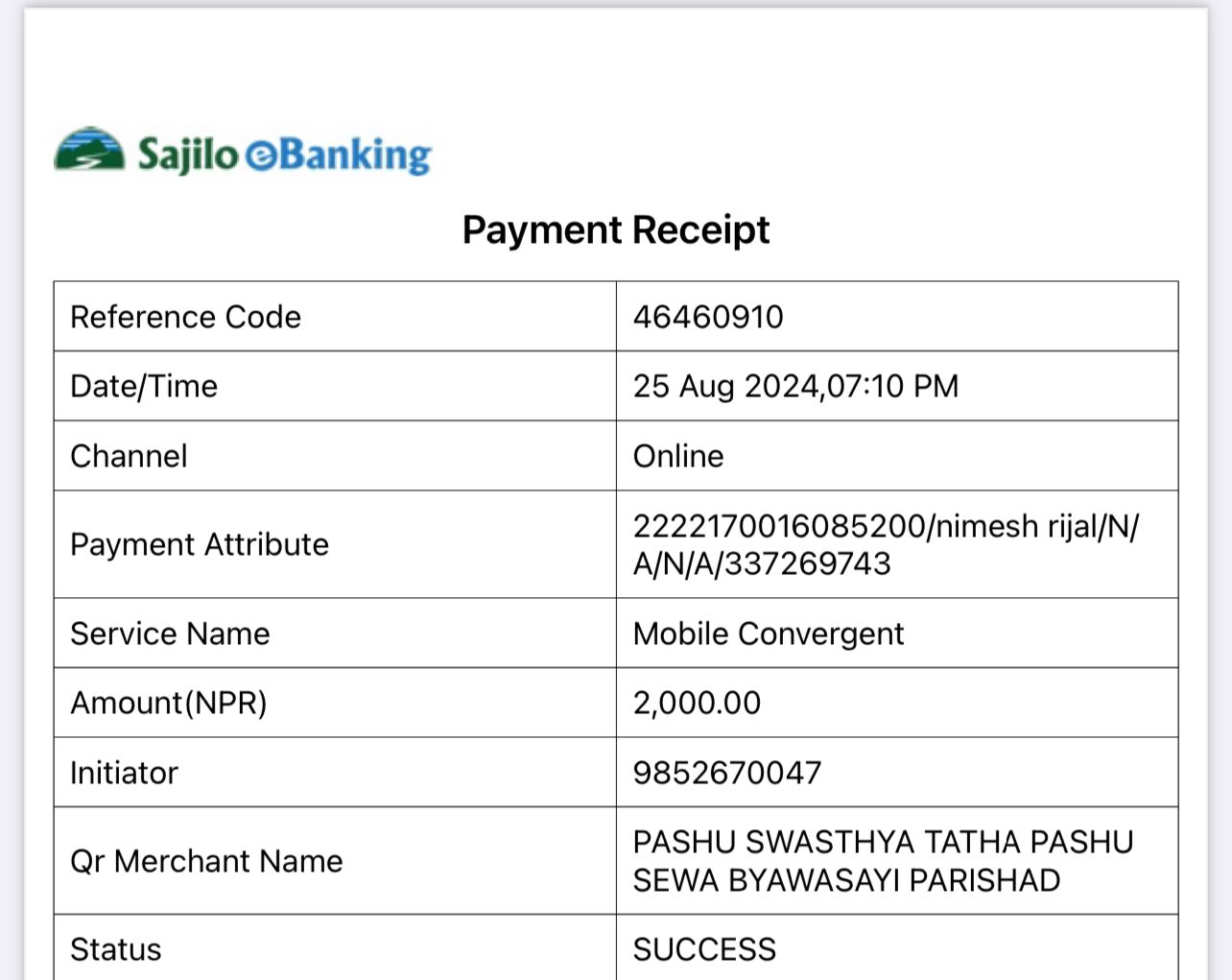Image resolution: width=1232 pixels, height=980 pixels.
Task: Click the payment attribute value with nimesh rijal
Action: (x=886, y=544)
